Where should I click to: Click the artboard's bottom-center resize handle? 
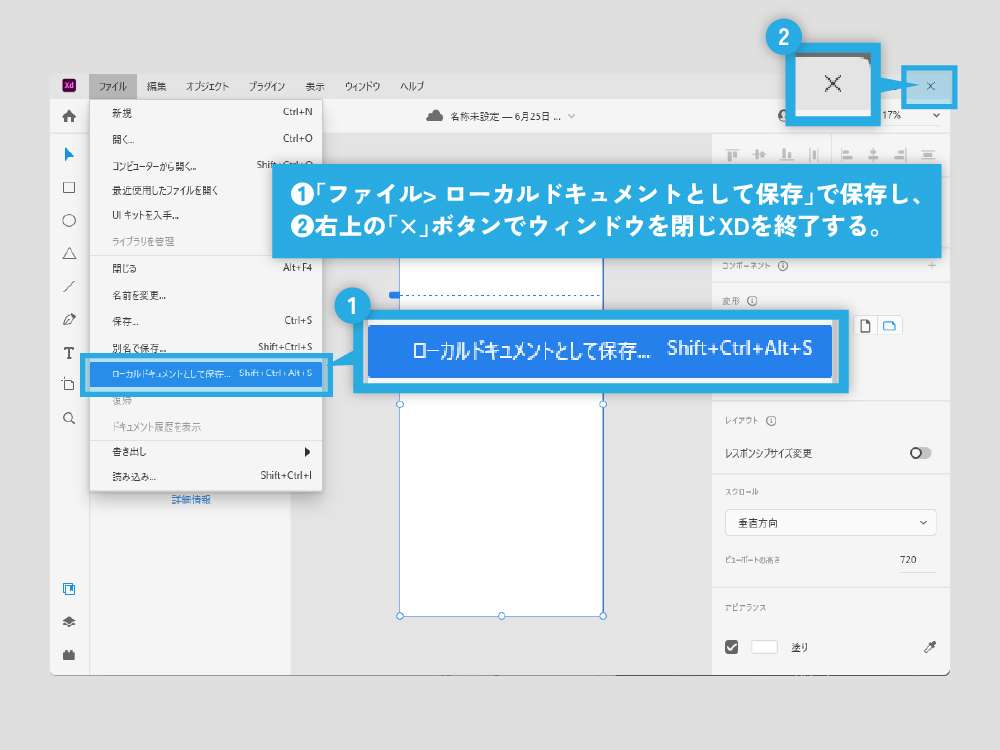tap(501, 616)
